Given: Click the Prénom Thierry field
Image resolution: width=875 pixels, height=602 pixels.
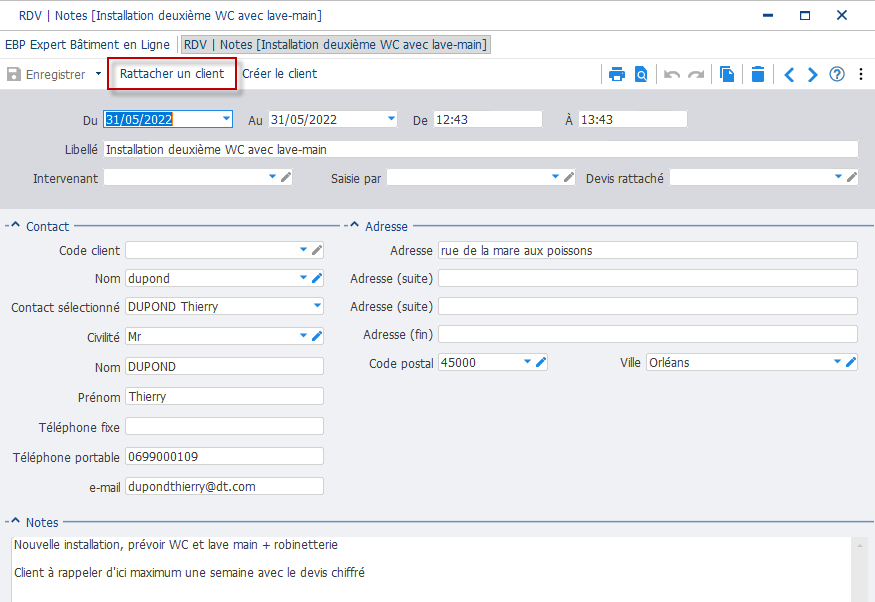Looking at the screenshot, I should click(x=224, y=396).
